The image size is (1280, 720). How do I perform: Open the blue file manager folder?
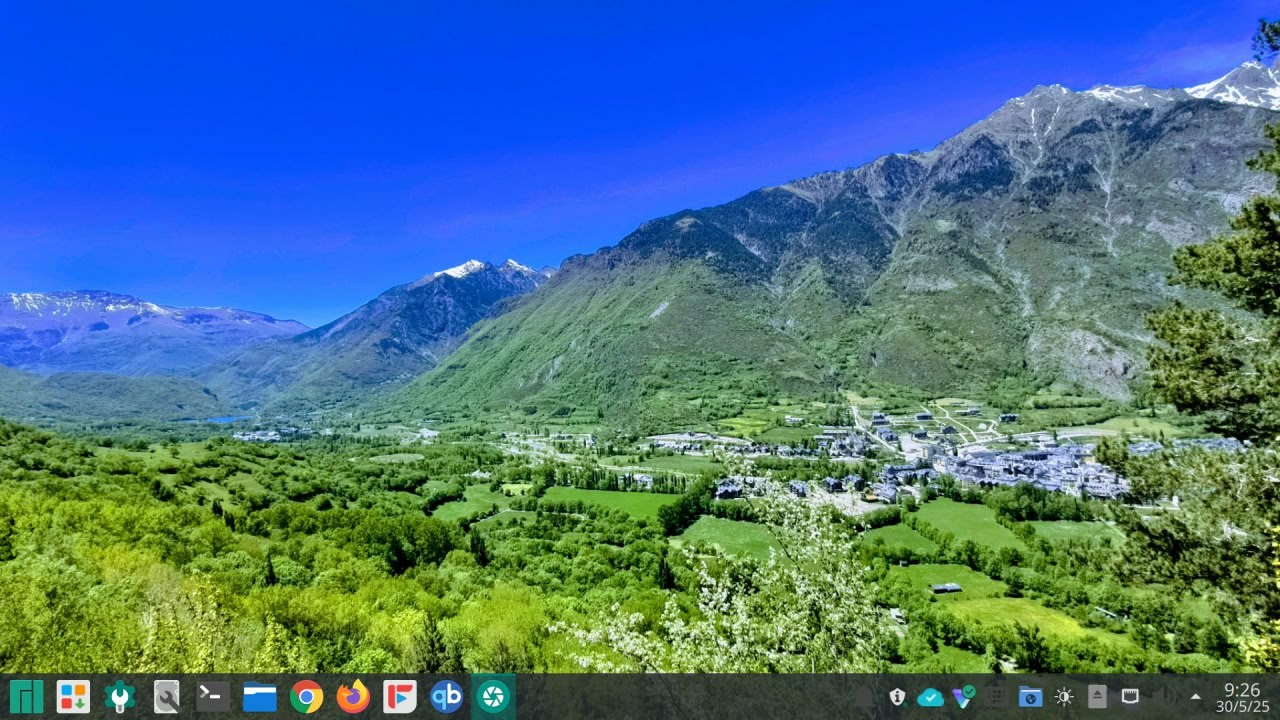click(x=260, y=696)
